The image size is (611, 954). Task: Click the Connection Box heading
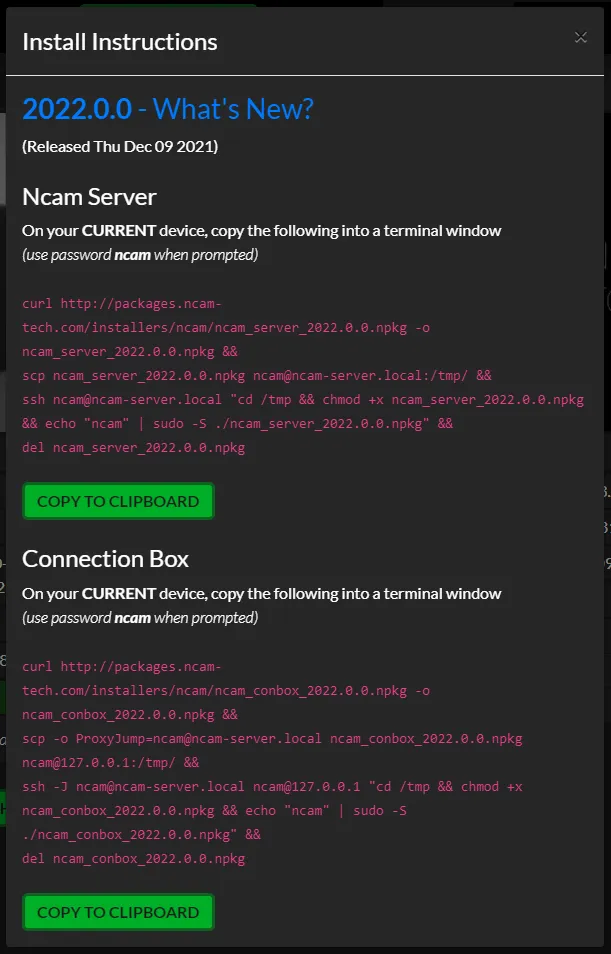click(x=105, y=559)
